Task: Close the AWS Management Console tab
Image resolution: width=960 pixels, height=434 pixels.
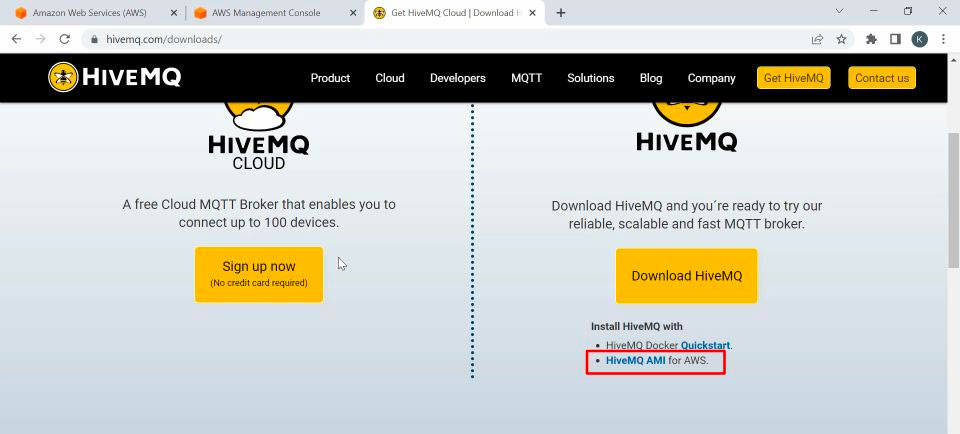Action: coord(353,13)
